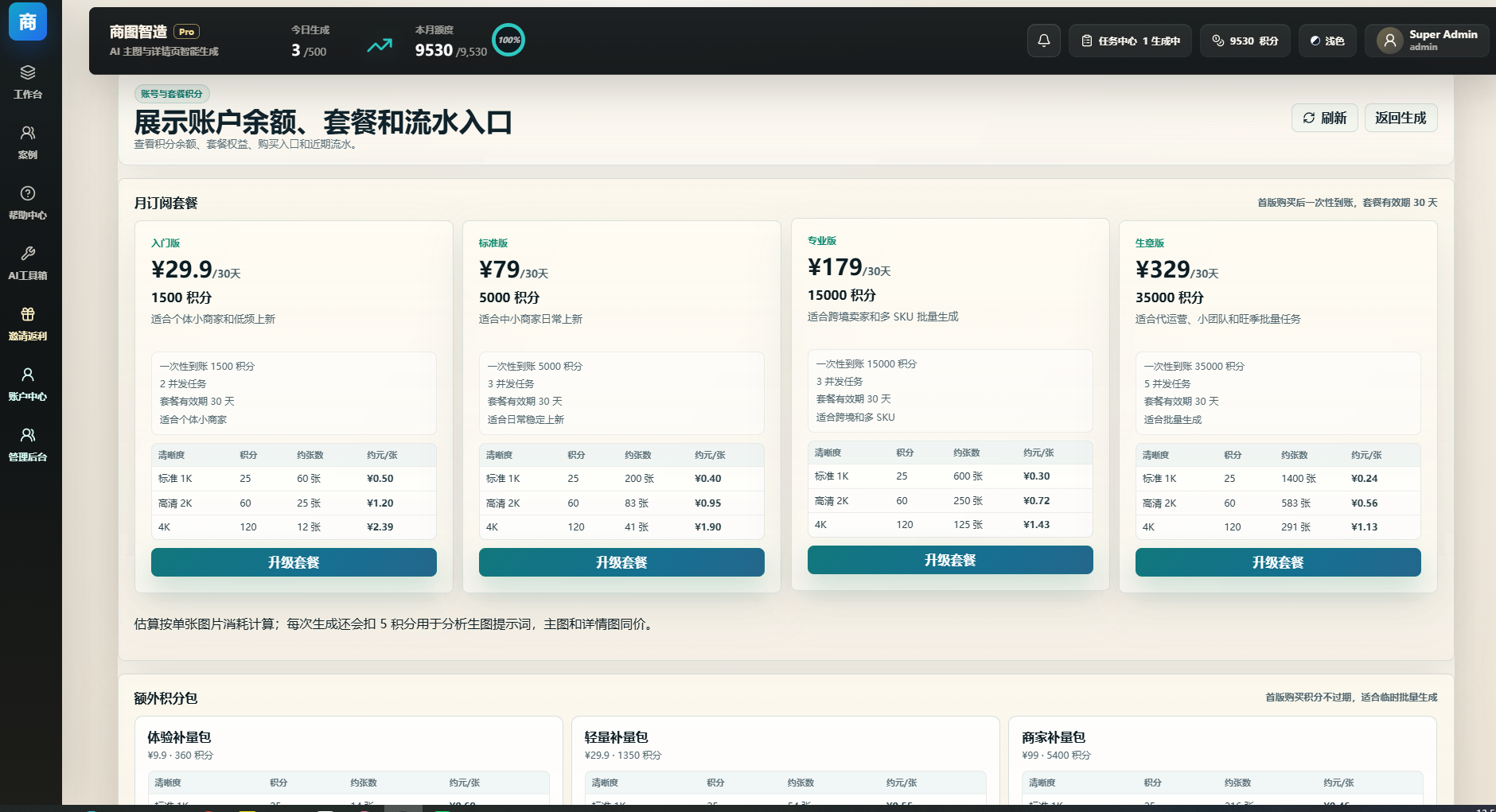This screenshot has height=812, width=1496.
Task: Select the 体验补量包 card title
Action: click(179, 737)
